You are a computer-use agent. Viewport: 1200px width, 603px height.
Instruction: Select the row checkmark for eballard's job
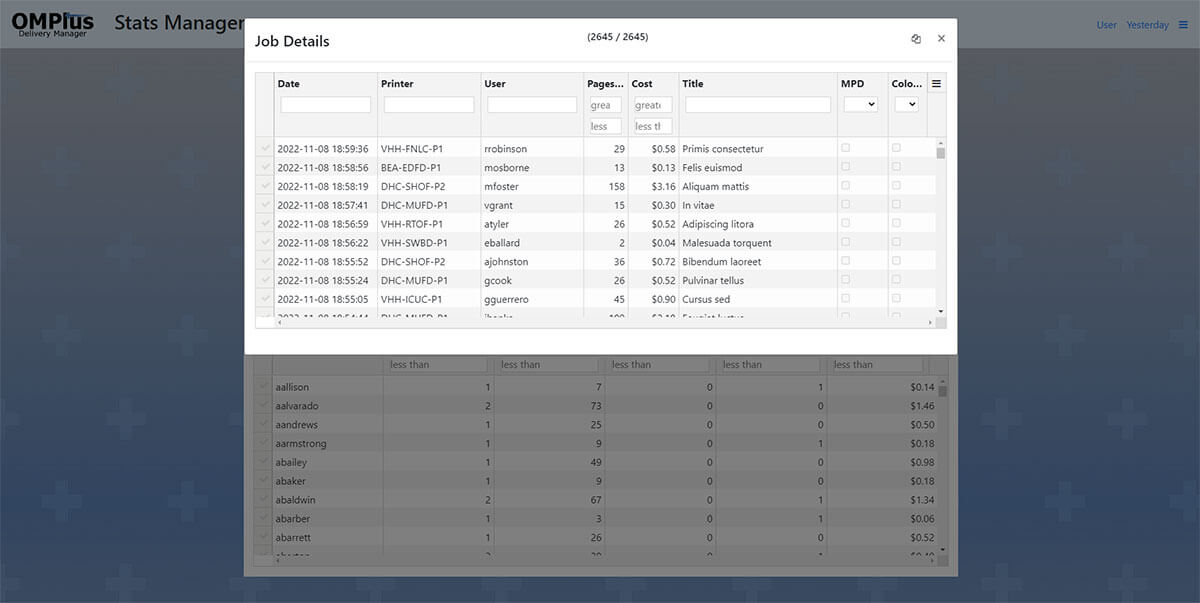pyautogui.click(x=265, y=242)
